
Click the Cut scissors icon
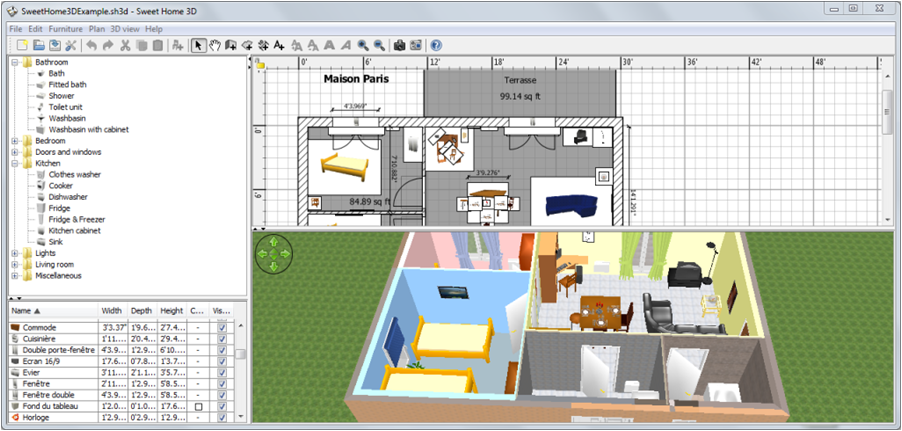[125, 45]
